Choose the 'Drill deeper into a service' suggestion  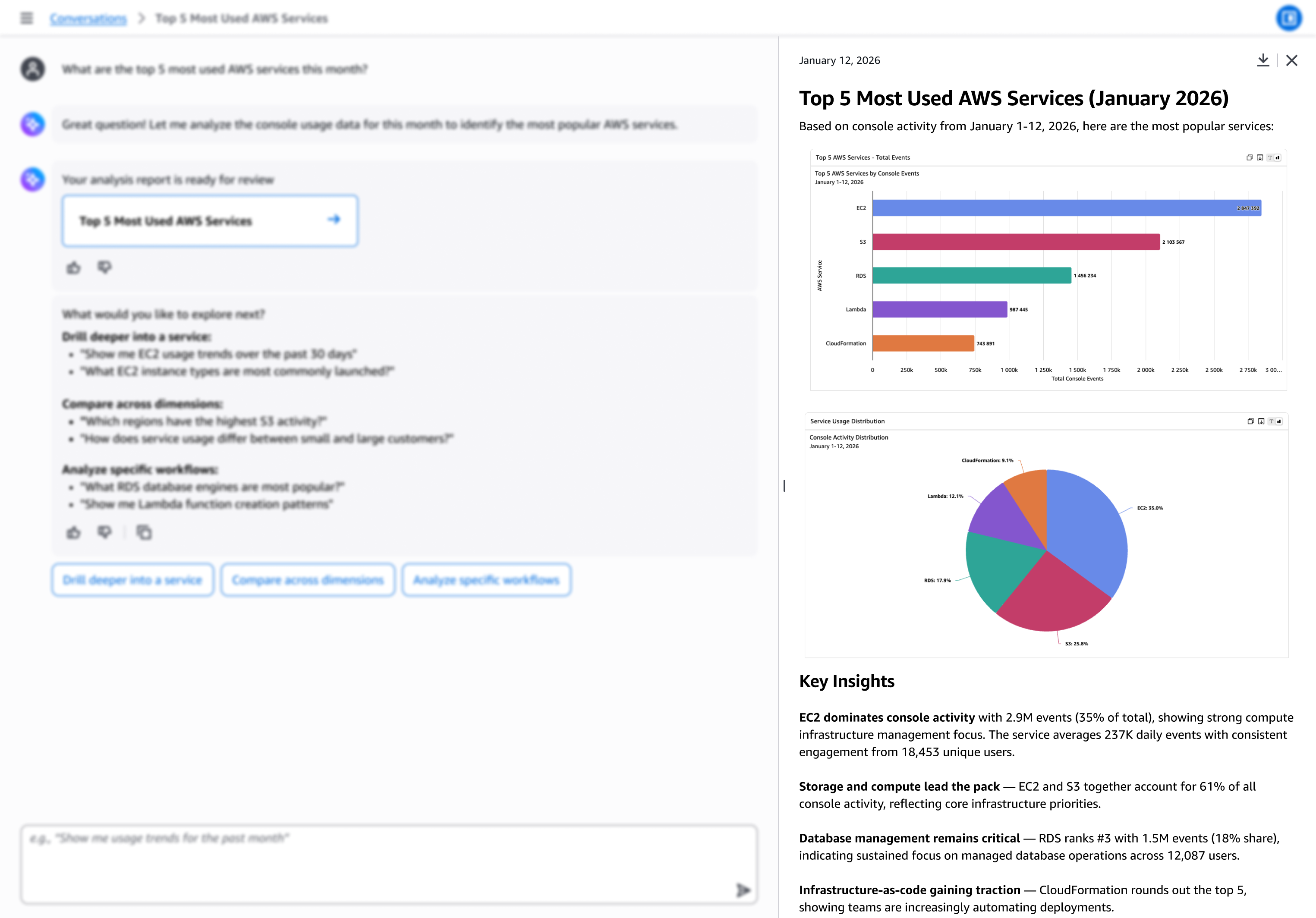coord(132,580)
